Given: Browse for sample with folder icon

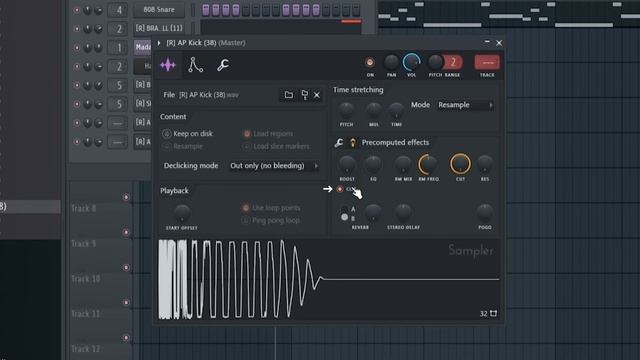Looking at the screenshot, I should [289, 95].
